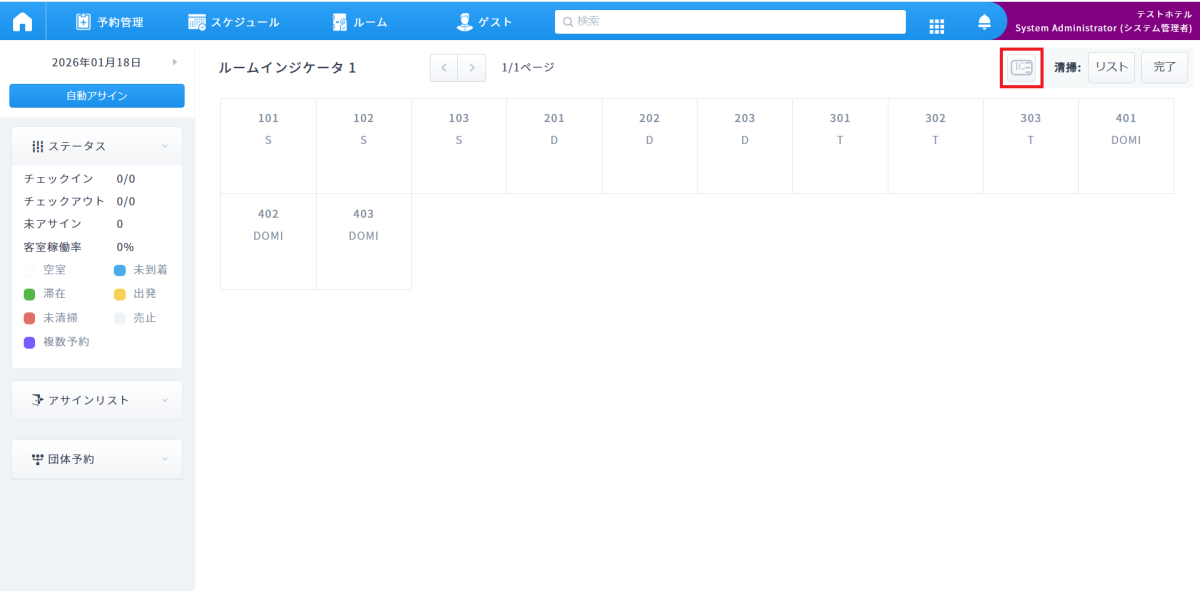Expand the アサインリスト panel chevron
The height and width of the screenshot is (591, 1200).
[x=165, y=400]
